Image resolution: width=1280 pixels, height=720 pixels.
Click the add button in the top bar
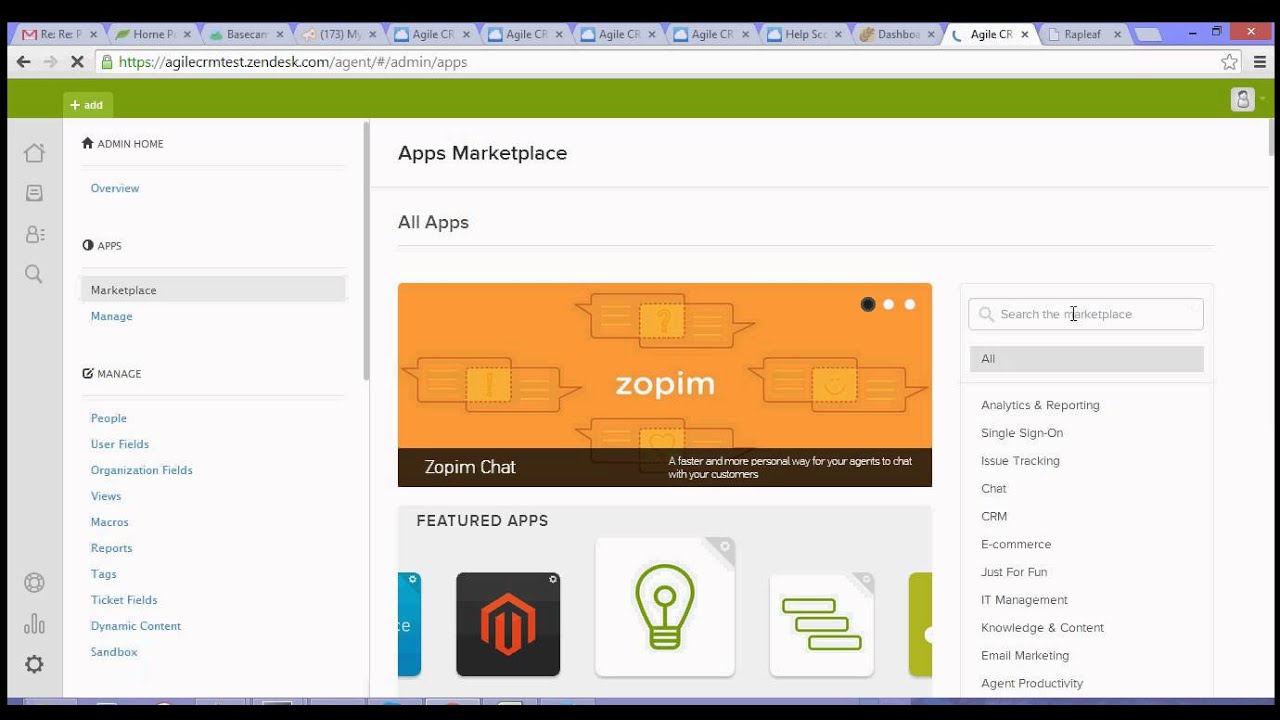[87, 105]
